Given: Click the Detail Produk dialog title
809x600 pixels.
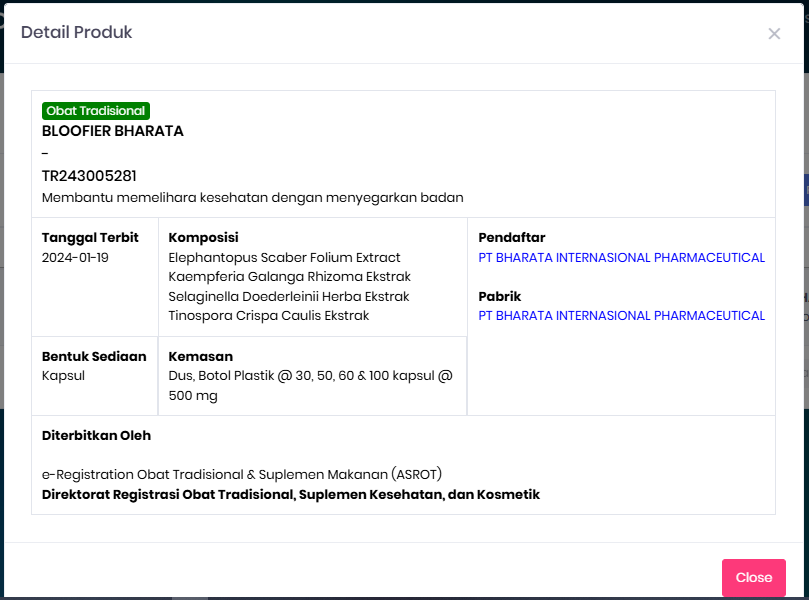Looking at the screenshot, I should (77, 33).
